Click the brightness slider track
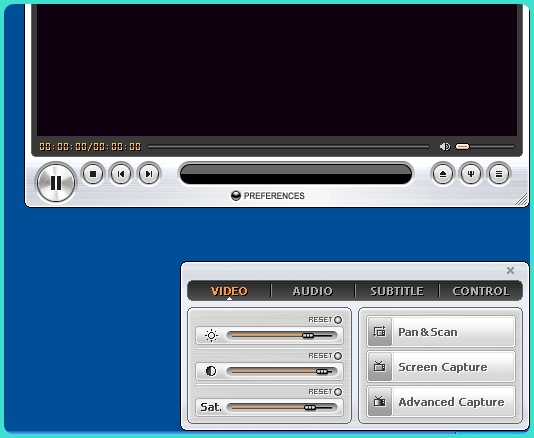This screenshot has width=534, height=438. [x=282, y=335]
